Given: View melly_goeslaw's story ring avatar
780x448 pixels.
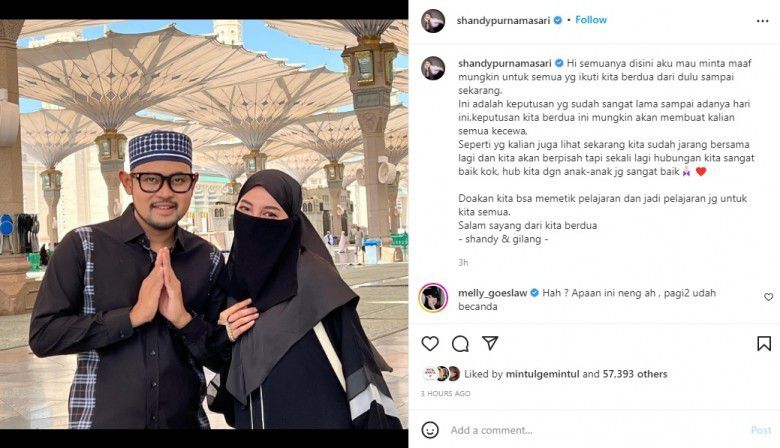Looking at the screenshot, I should [433, 298].
